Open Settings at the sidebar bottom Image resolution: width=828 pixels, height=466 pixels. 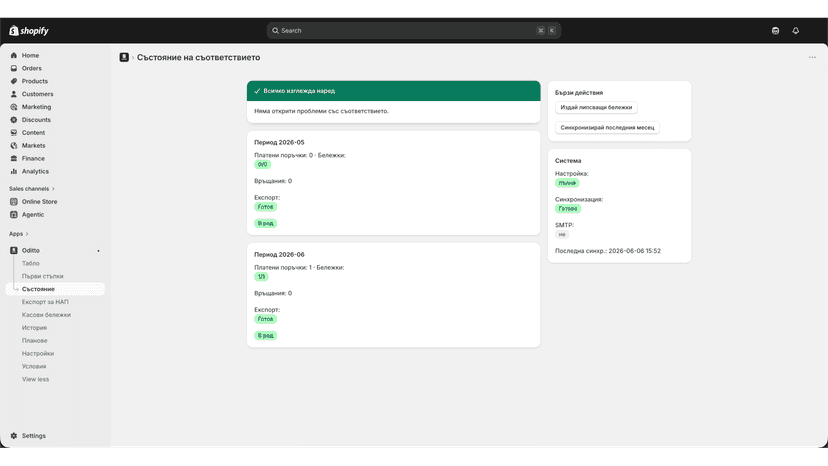(x=33, y=436)
